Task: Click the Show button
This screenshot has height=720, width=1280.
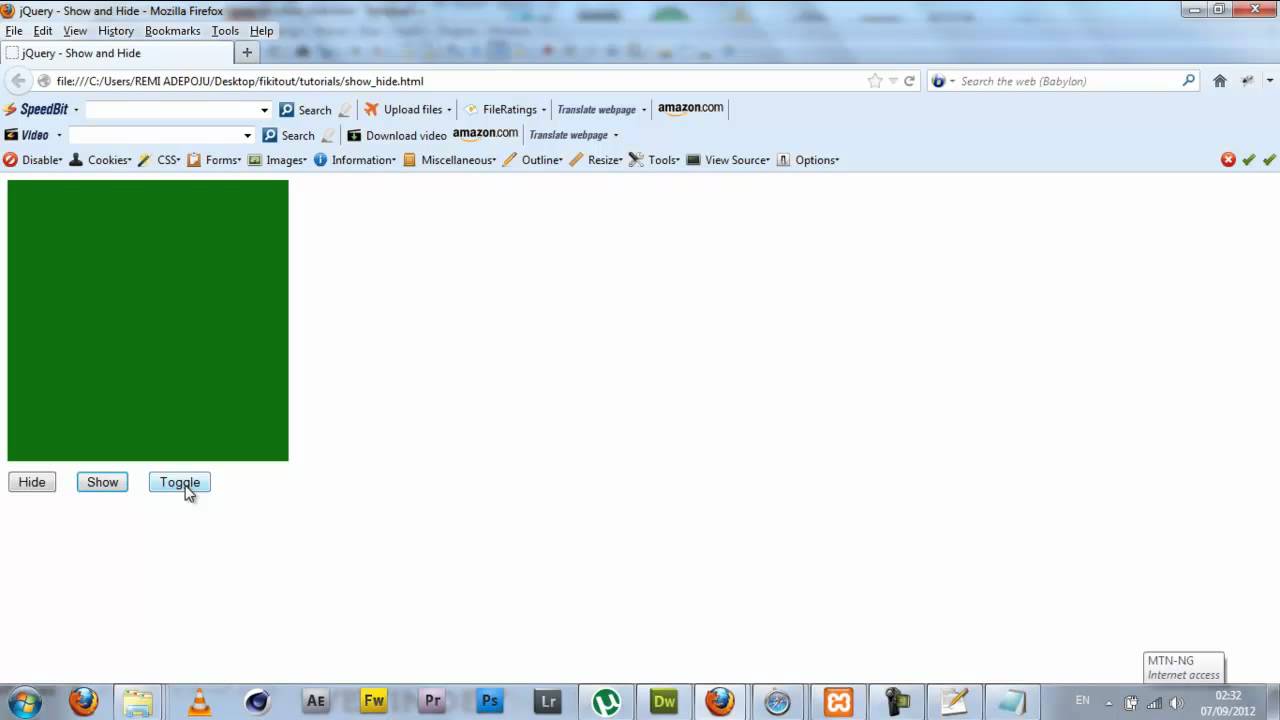Action: [102, 482]
